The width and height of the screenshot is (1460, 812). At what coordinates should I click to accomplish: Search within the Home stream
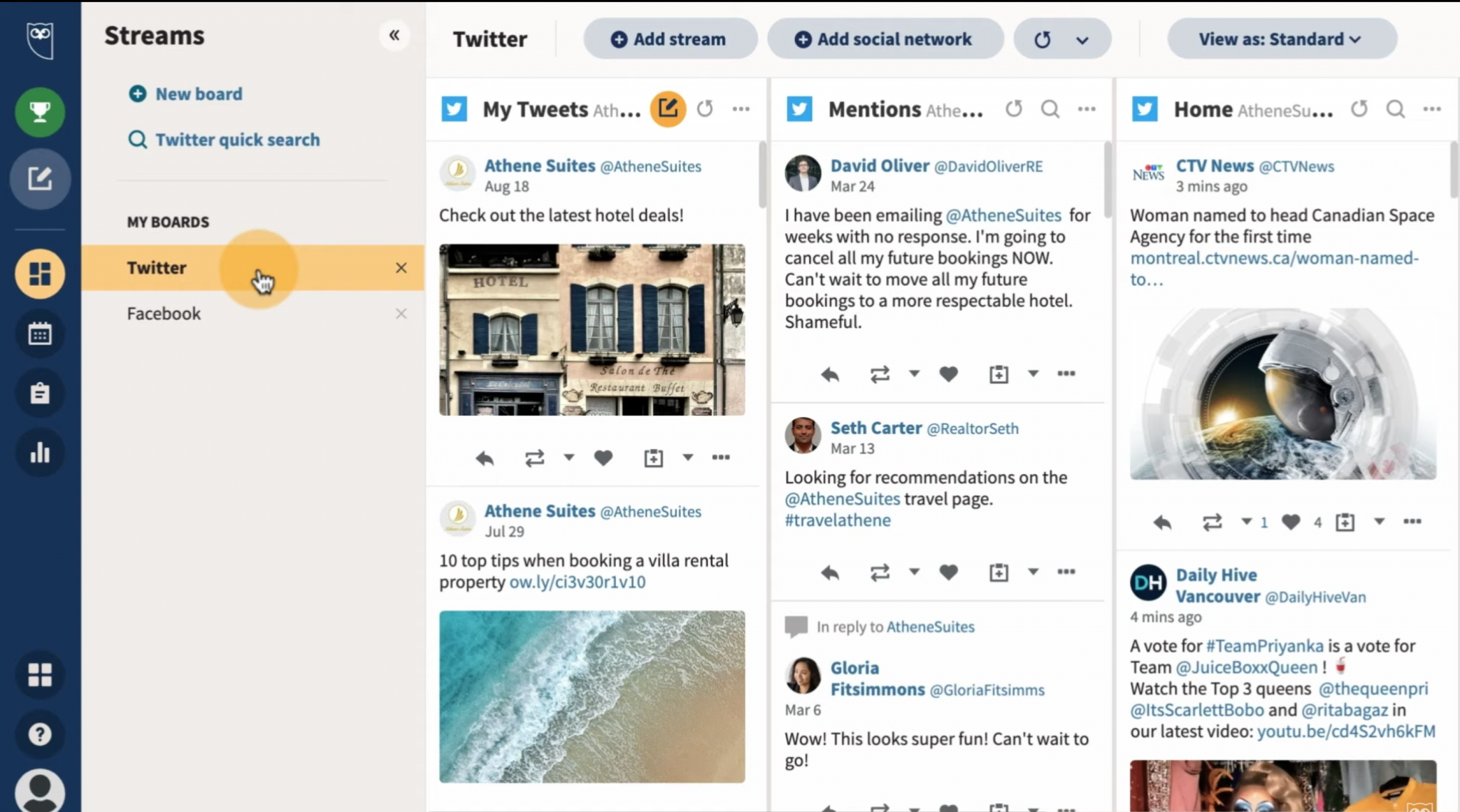(1395, 109)
